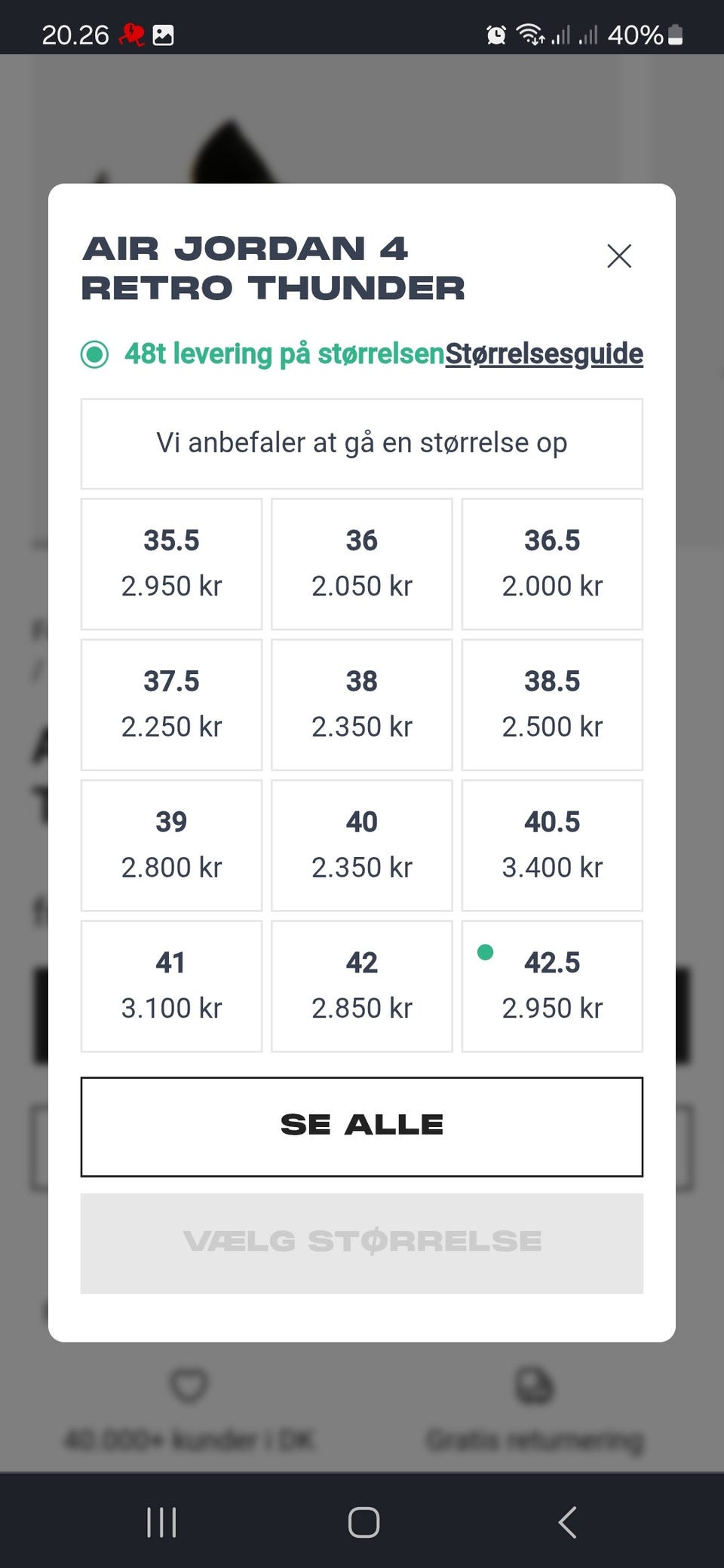Open Android recent apps

161,1522
